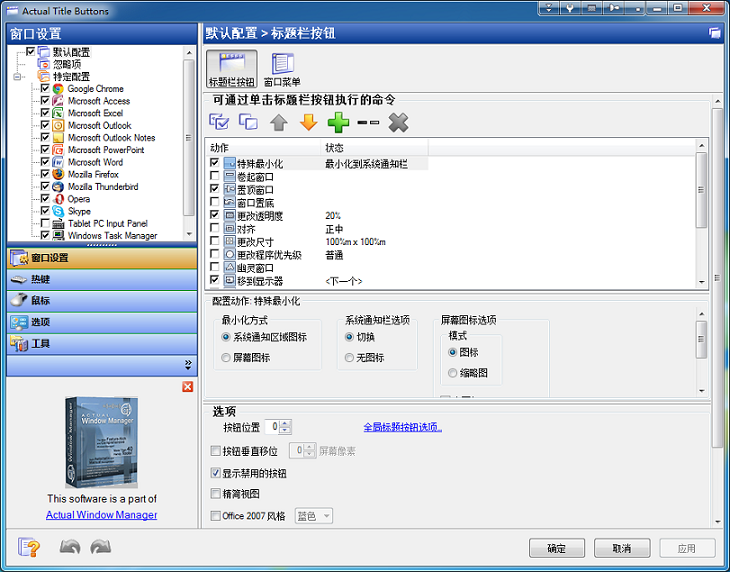Image resolution: width=730 pixels, height=572 pixels.
Task: Open the 热键 section in the sidebar
Action: (x=98, y=280)
